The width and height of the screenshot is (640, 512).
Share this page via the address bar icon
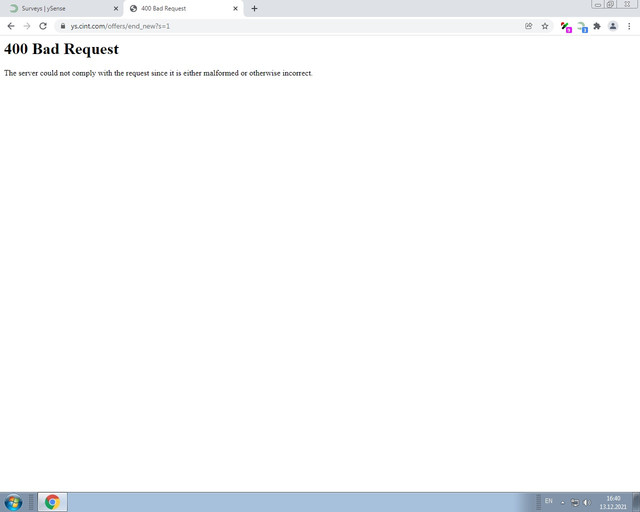coord(529,26)
